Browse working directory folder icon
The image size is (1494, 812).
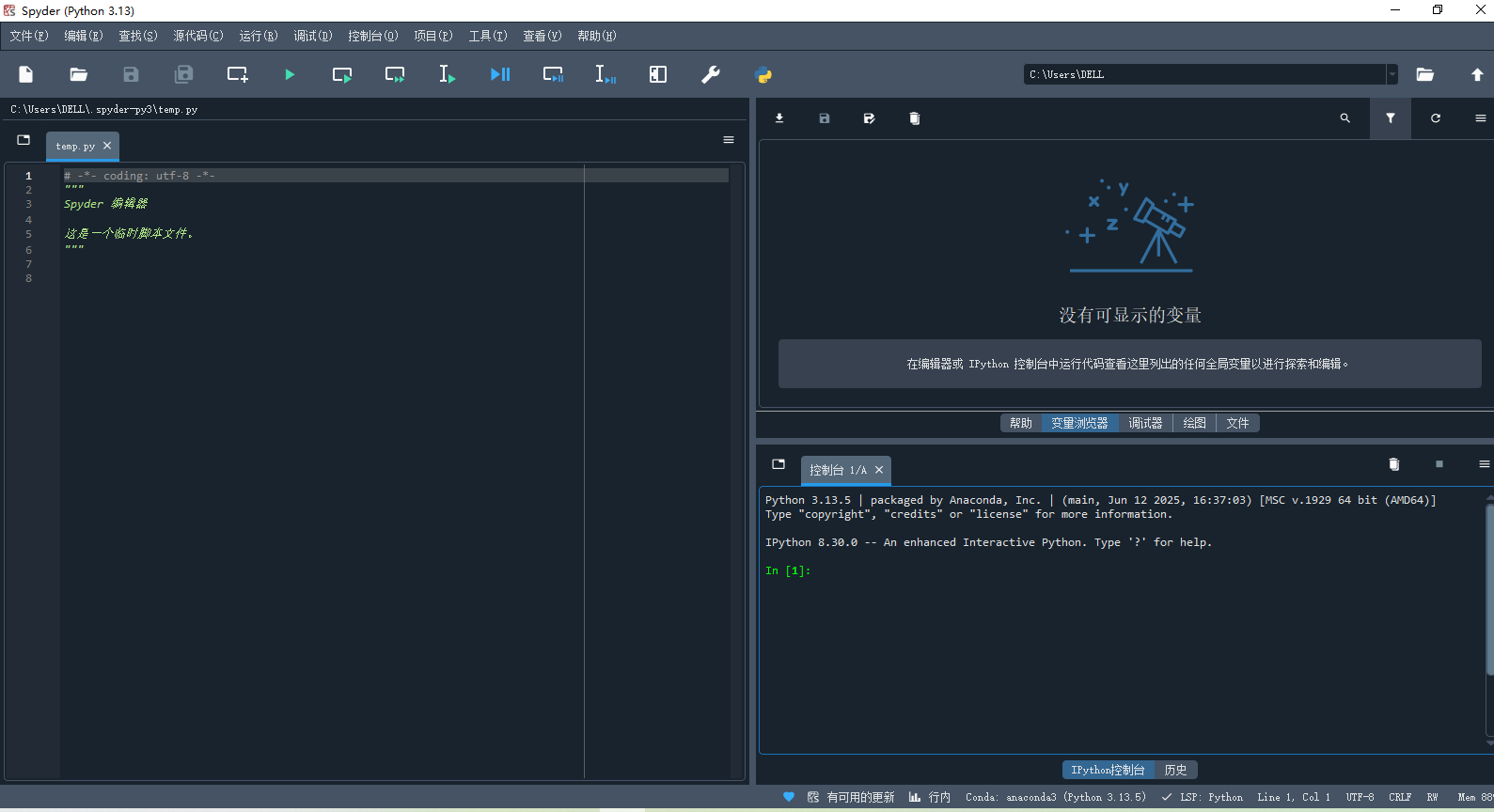click(x=1425, y=74)
